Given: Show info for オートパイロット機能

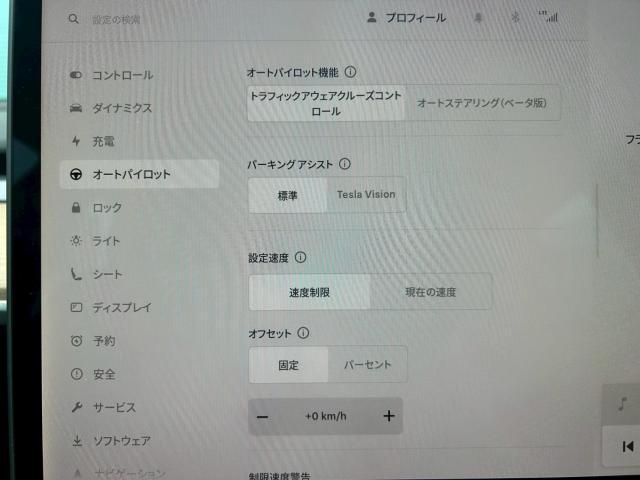Looking at the screenshot, I should point(351,73).
